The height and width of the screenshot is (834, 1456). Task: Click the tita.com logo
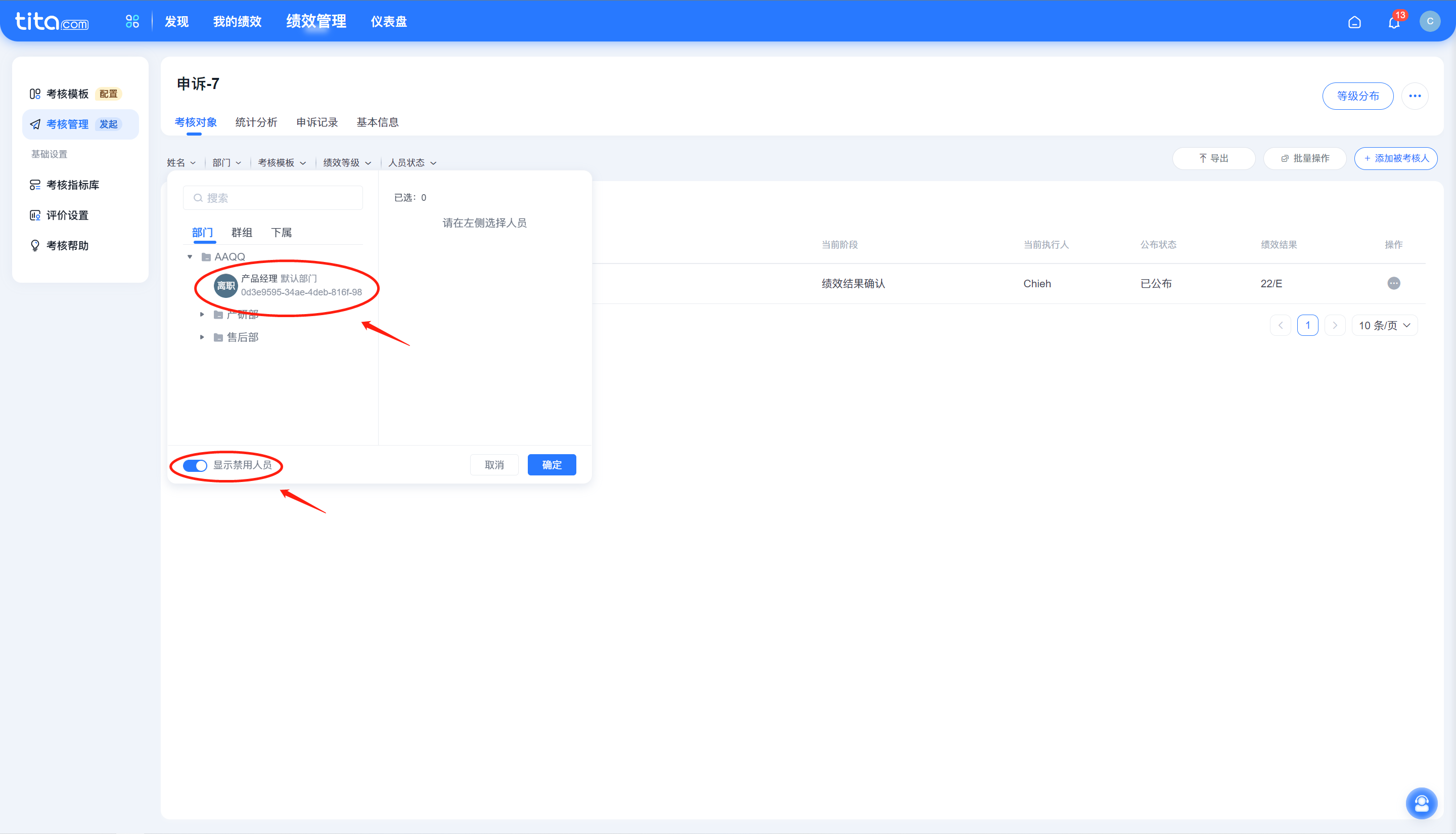(52, 22)
